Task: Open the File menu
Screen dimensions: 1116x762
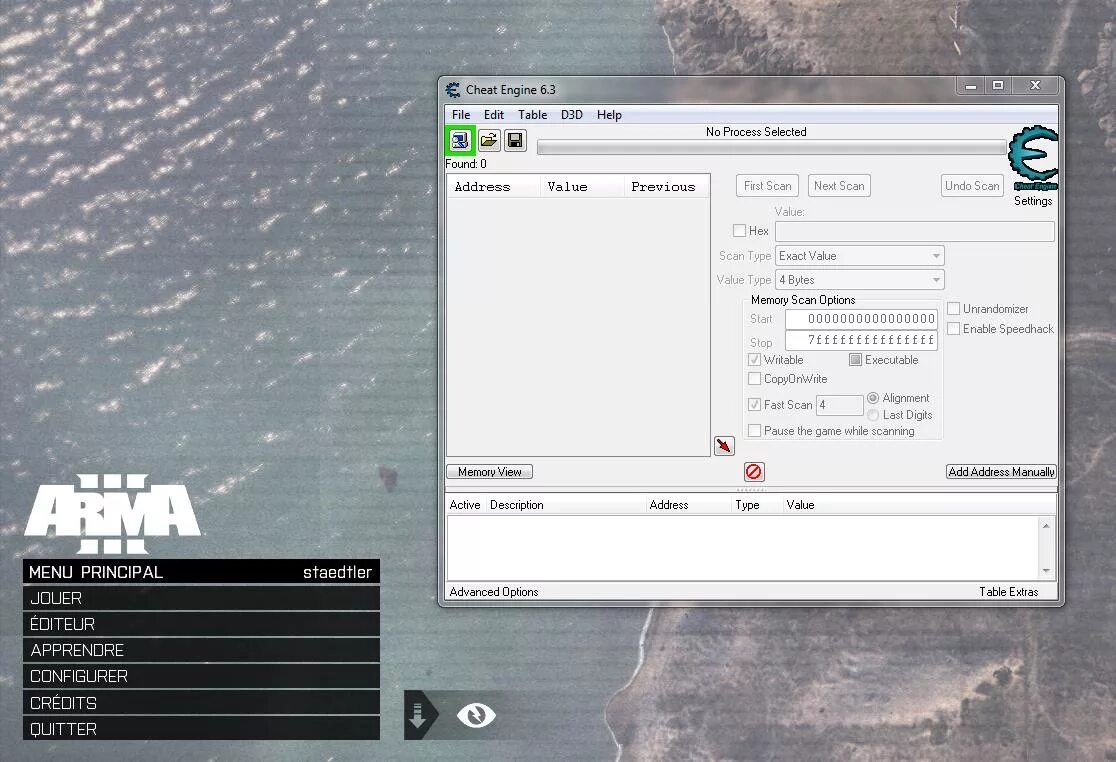Action: tap(461, 115)
